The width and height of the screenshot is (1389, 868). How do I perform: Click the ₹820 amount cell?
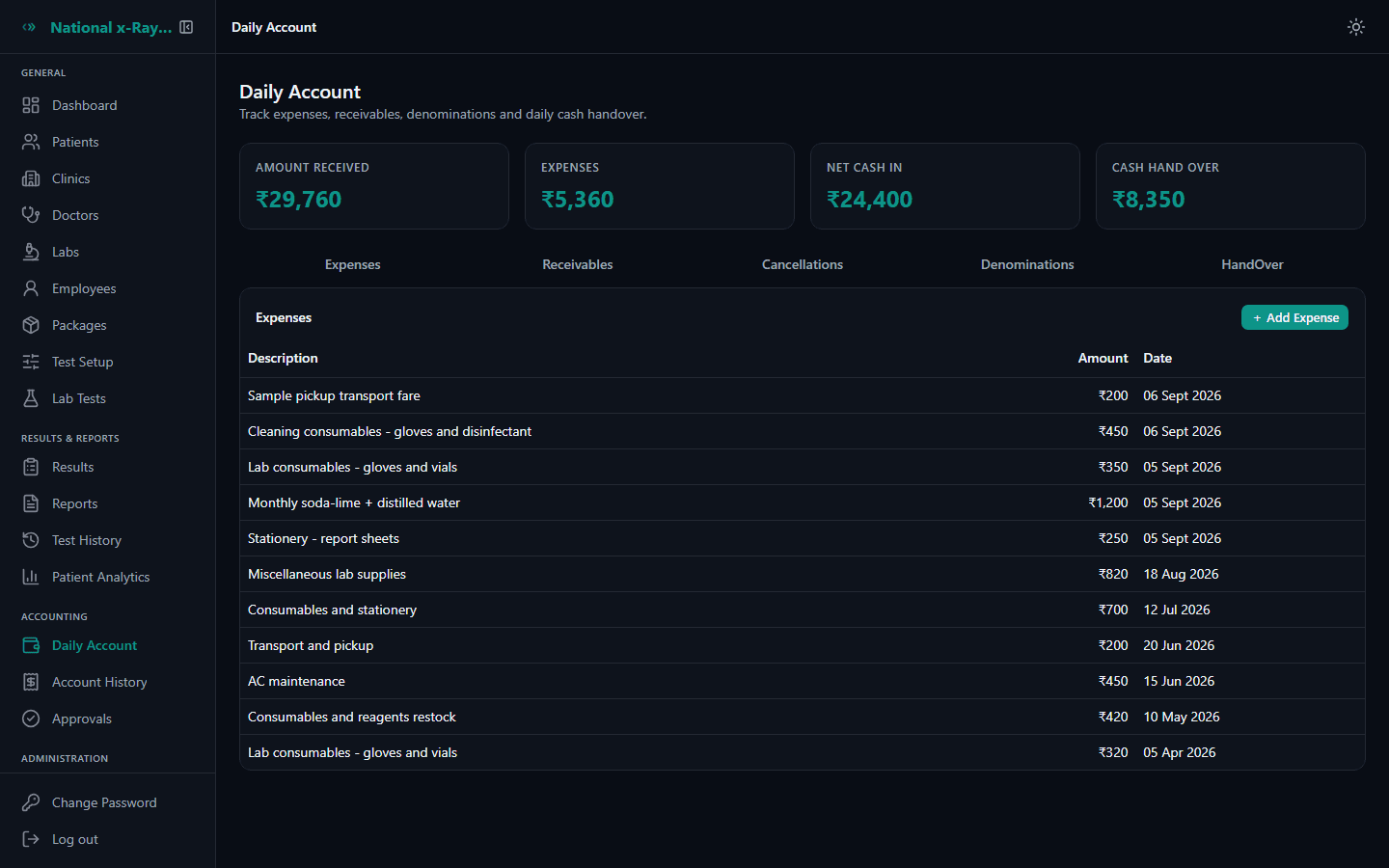(1113, 574)
